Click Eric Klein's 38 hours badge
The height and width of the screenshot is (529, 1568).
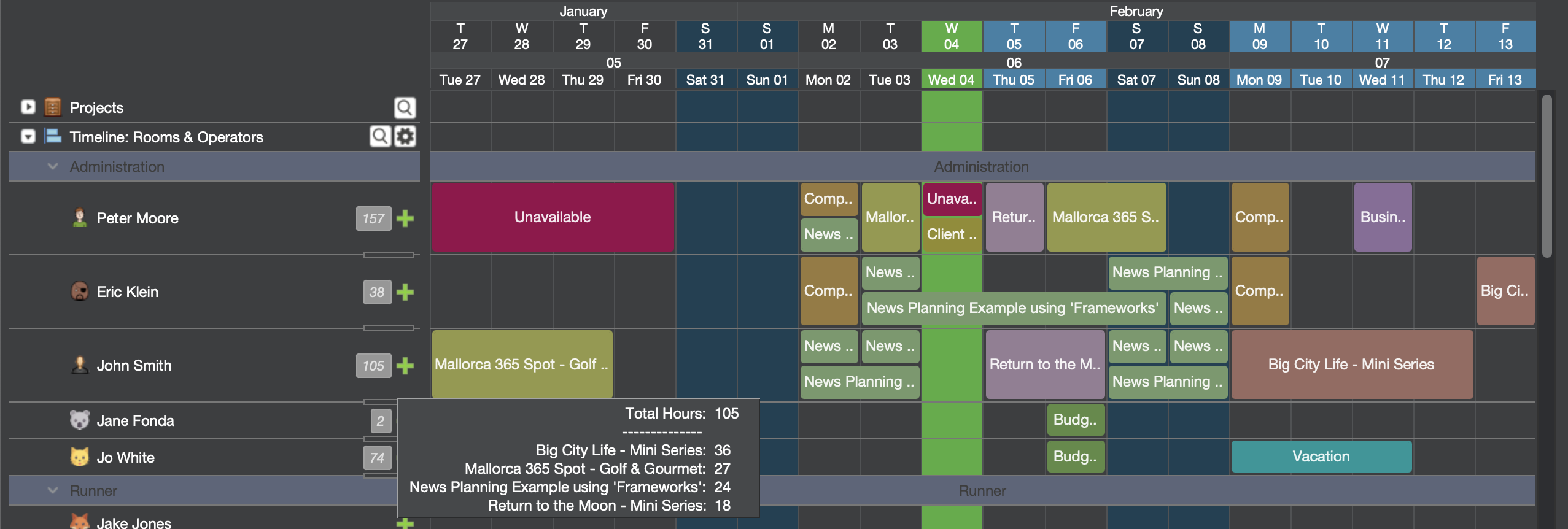377,292
